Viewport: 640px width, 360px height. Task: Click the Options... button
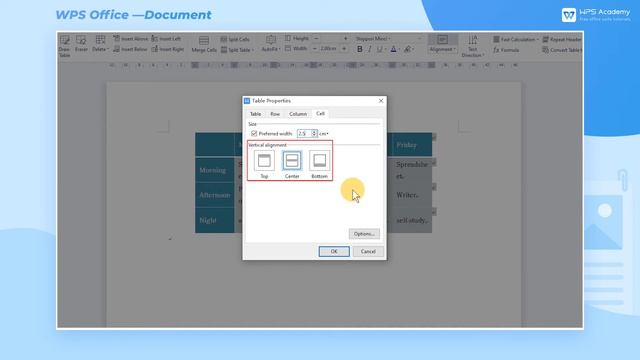coord(364,234)
